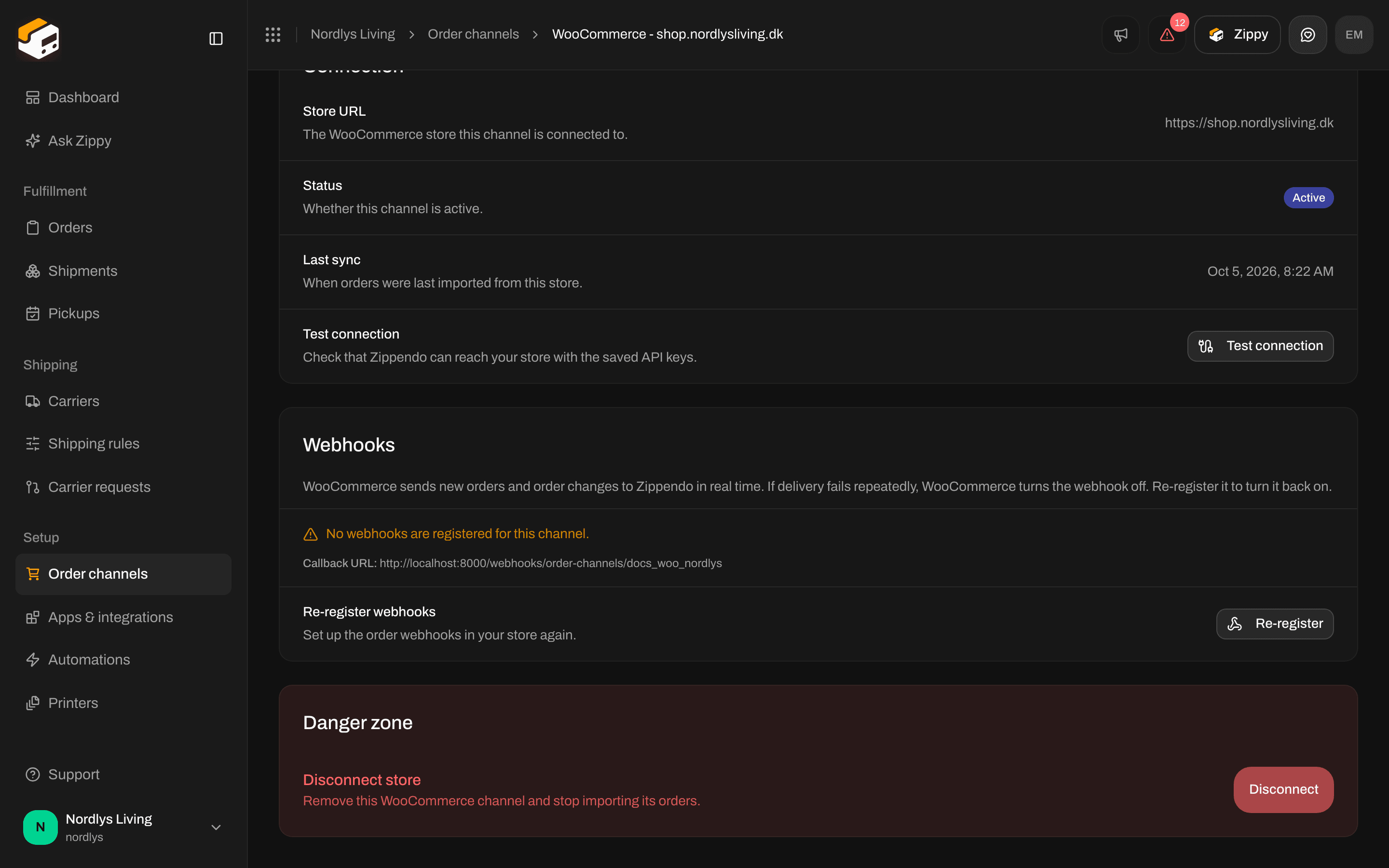The width and height of the screenshot is (1389, 868).
Task: Open the EM user avatar
Action: tap(1354, 34)
